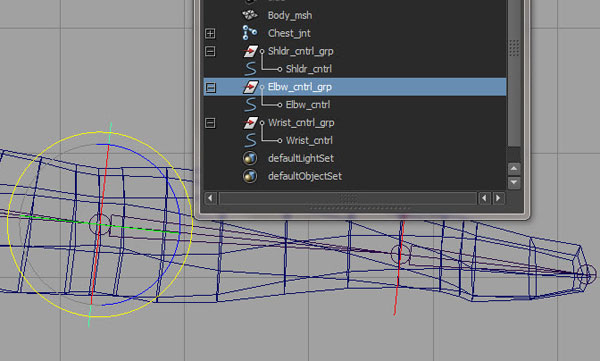Select the highlighted Elbw_cntrl_grp row
The height and width of the screenshot is (361, 600).
355,87
